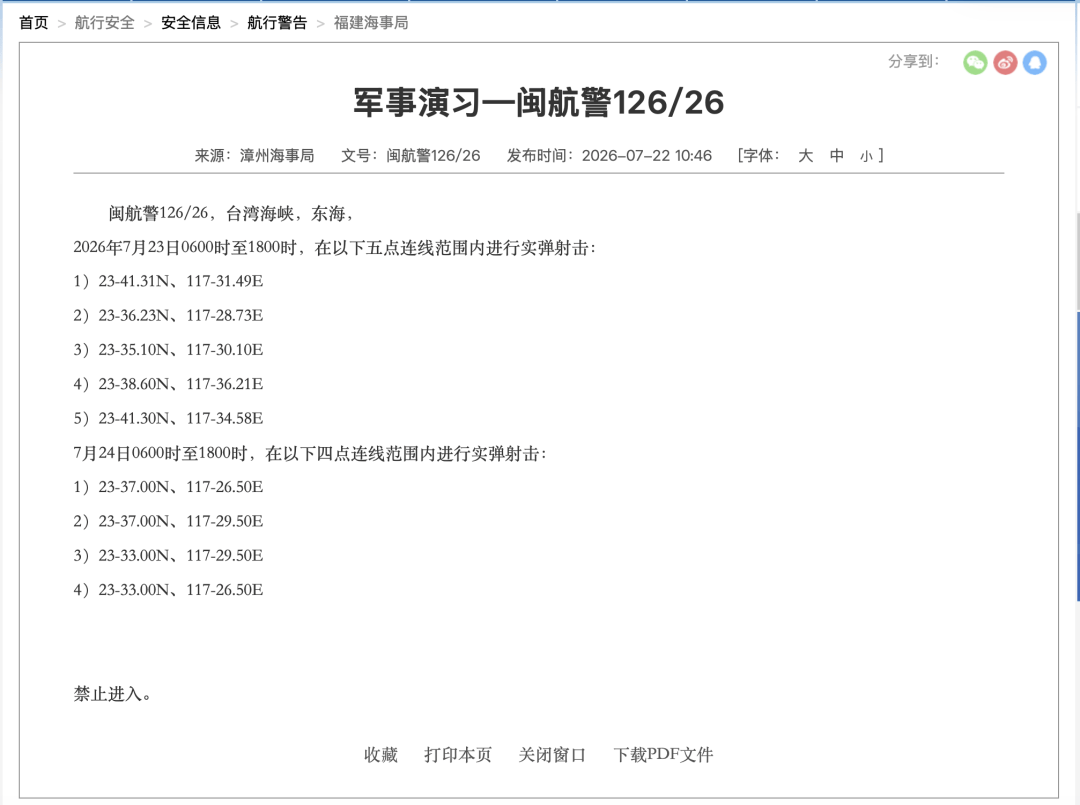Click coordinate 23-35.10N、117-30.10E

click(x=180, y=350)
